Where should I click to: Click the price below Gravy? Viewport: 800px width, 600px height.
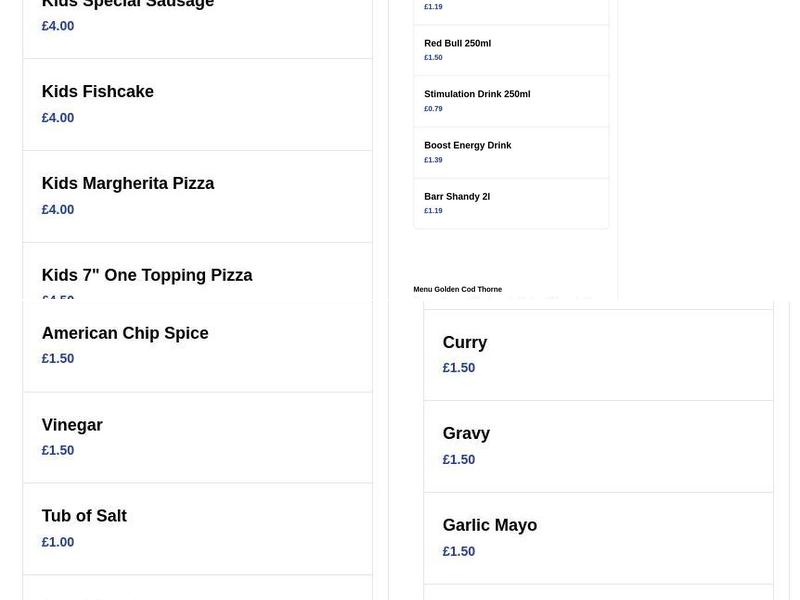click(x=459, y=460)
